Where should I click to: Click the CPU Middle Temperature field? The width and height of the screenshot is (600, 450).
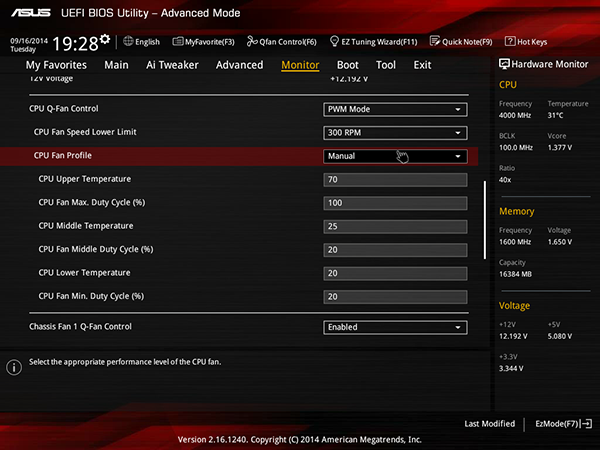395,226
